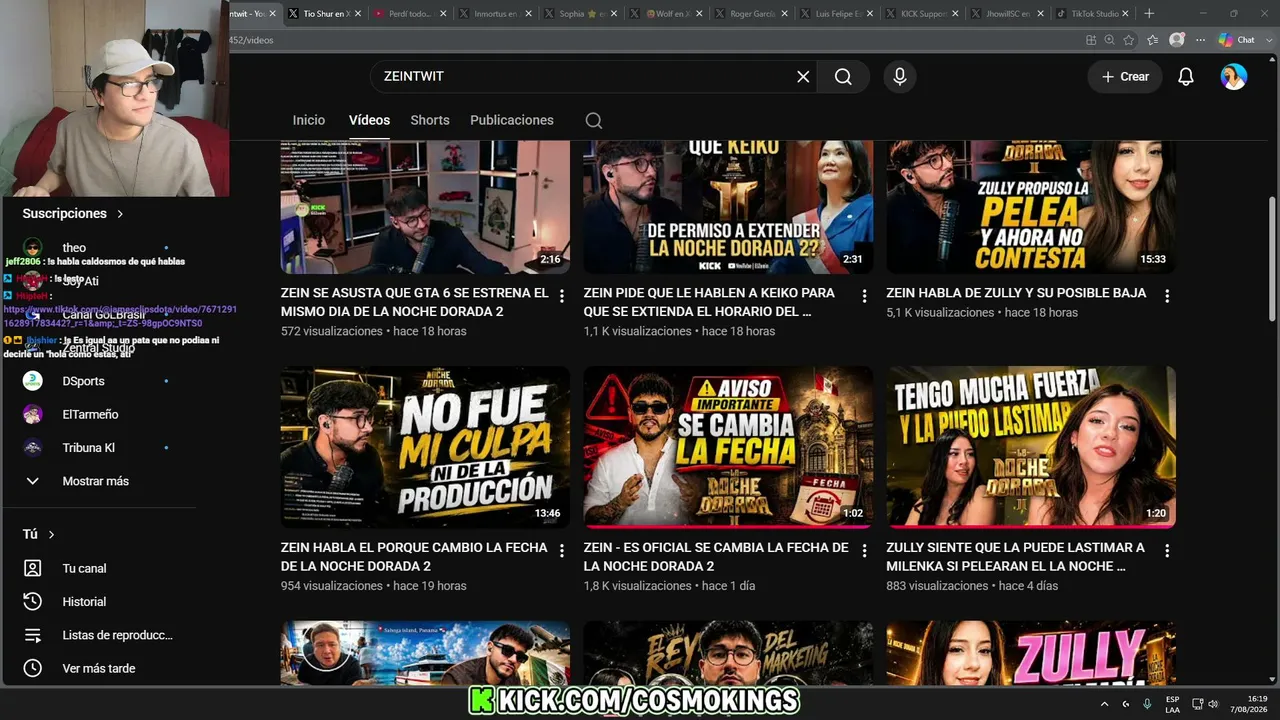Start voice search with the microphone icon
1280x720 pixels.
900,77
